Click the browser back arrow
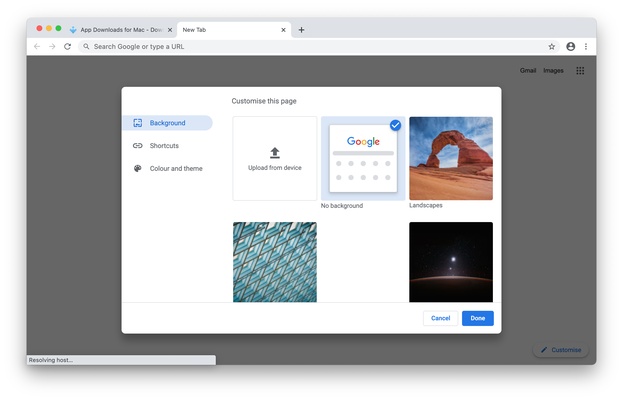This screenshot has width=623, height=400. pyautogui.click(x=37, y=46)
